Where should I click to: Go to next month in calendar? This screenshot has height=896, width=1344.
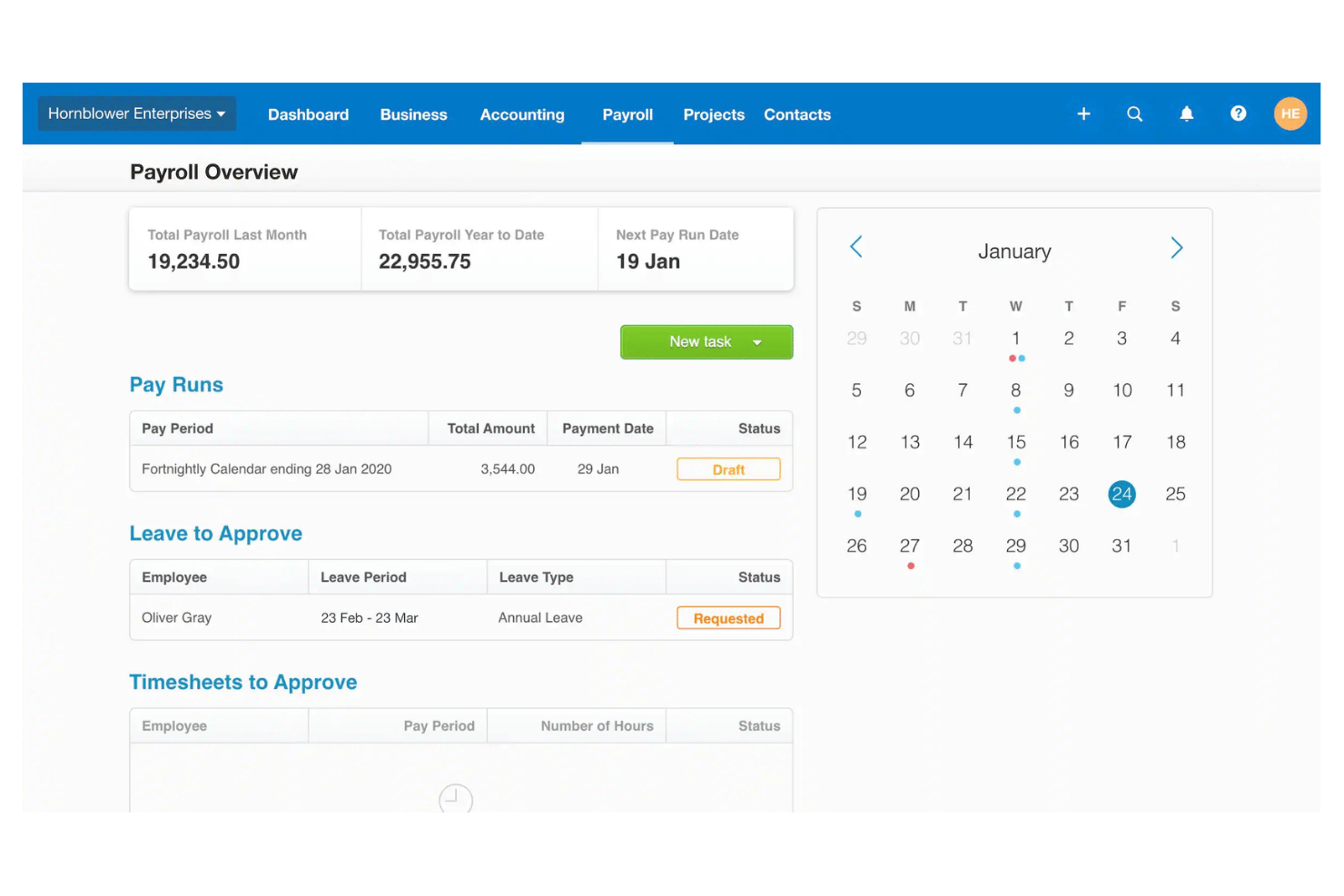tap(1177, 248)
